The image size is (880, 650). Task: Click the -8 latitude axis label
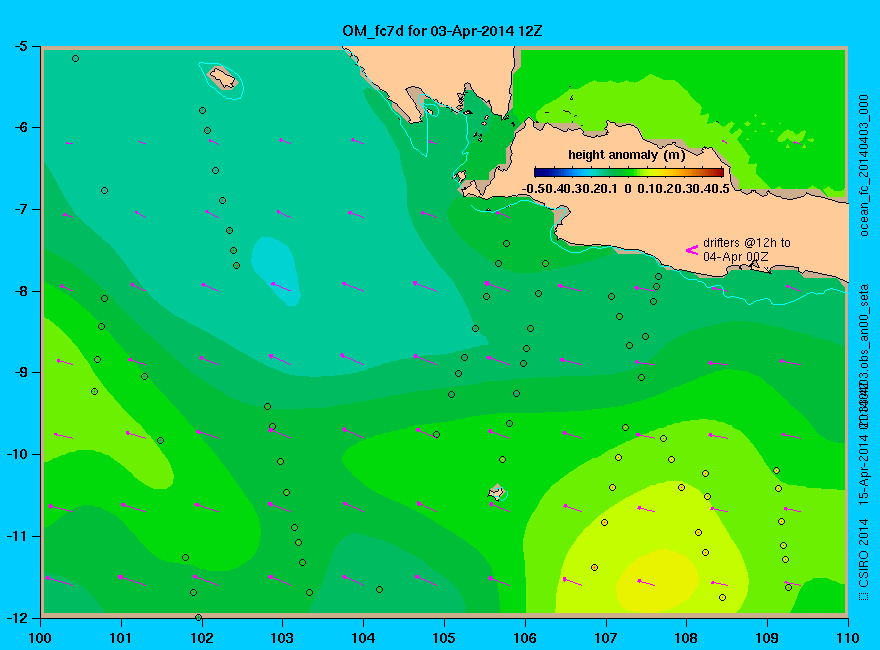click(x=21, y=291)
